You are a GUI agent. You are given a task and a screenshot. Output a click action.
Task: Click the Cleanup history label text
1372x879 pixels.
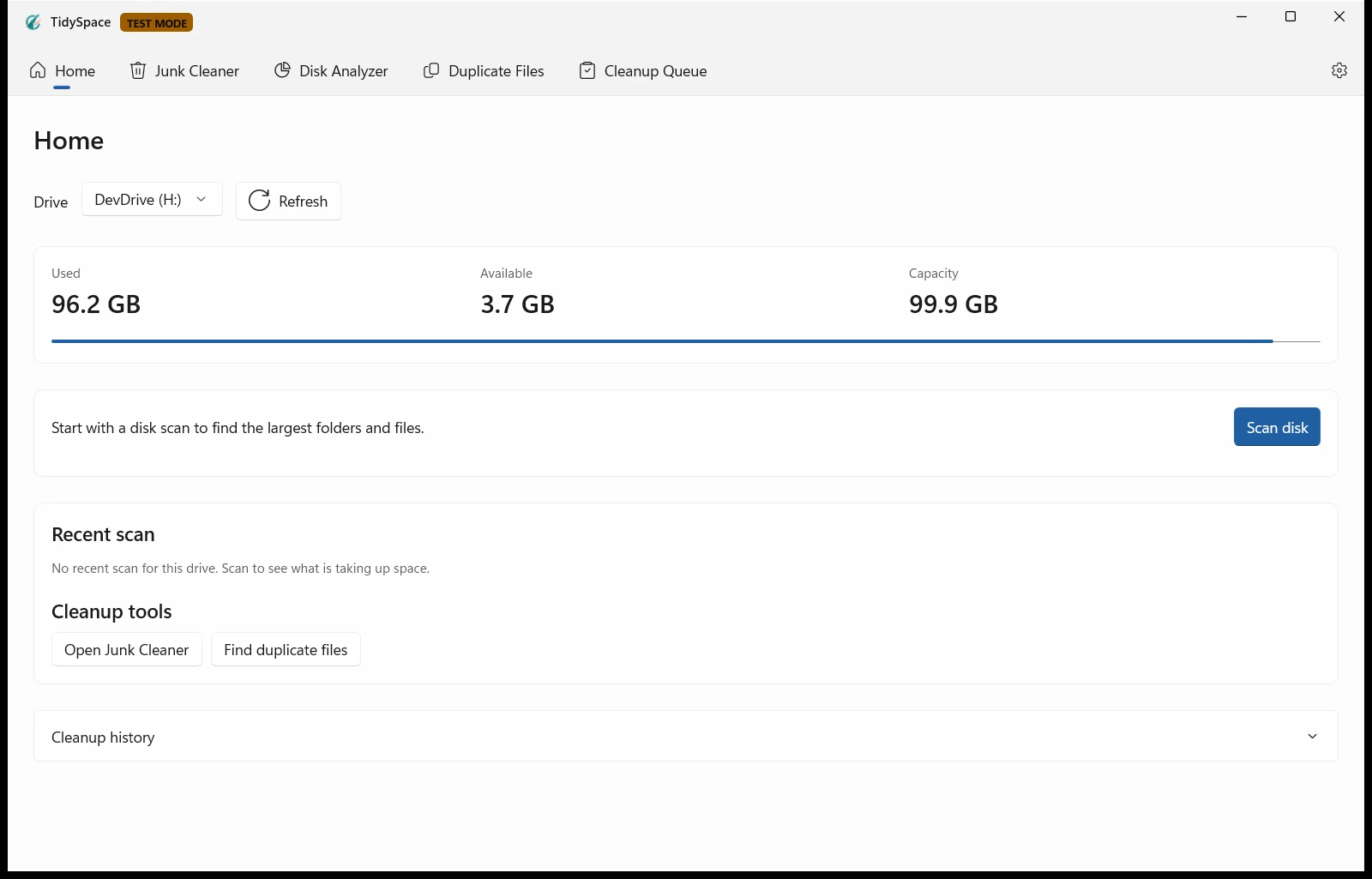click(x=103, y=738)
